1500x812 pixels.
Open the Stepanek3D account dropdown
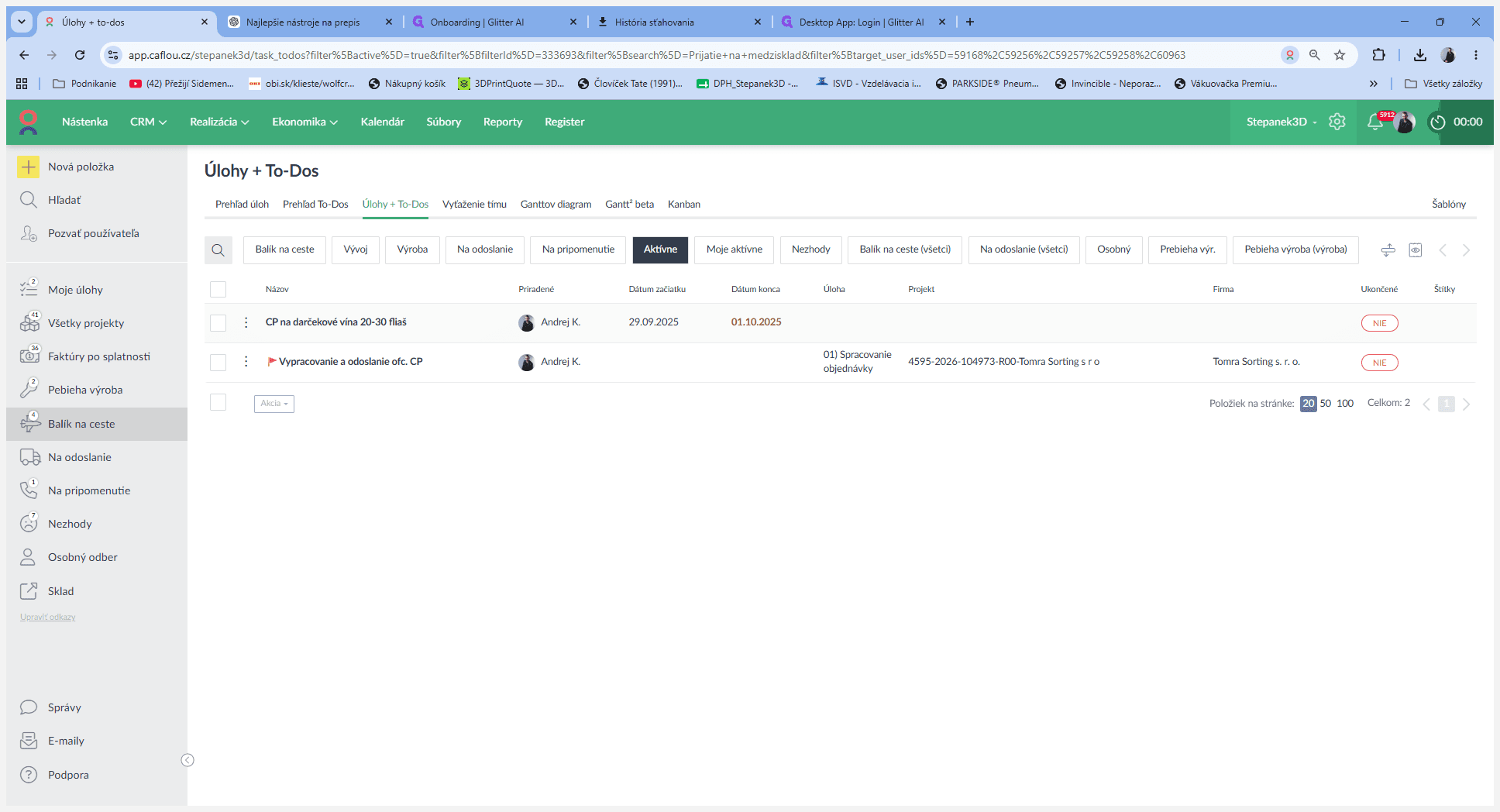[x=1282, y=122]
